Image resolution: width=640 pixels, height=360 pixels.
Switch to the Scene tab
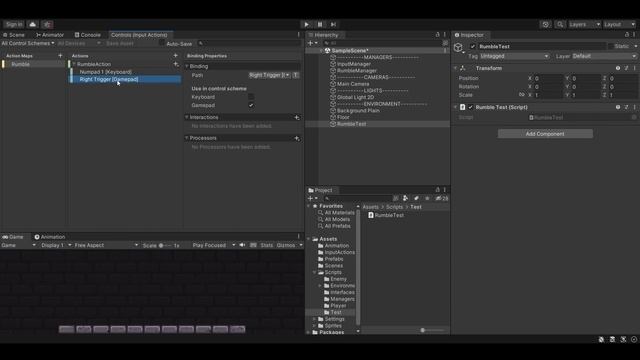[14, 35]
